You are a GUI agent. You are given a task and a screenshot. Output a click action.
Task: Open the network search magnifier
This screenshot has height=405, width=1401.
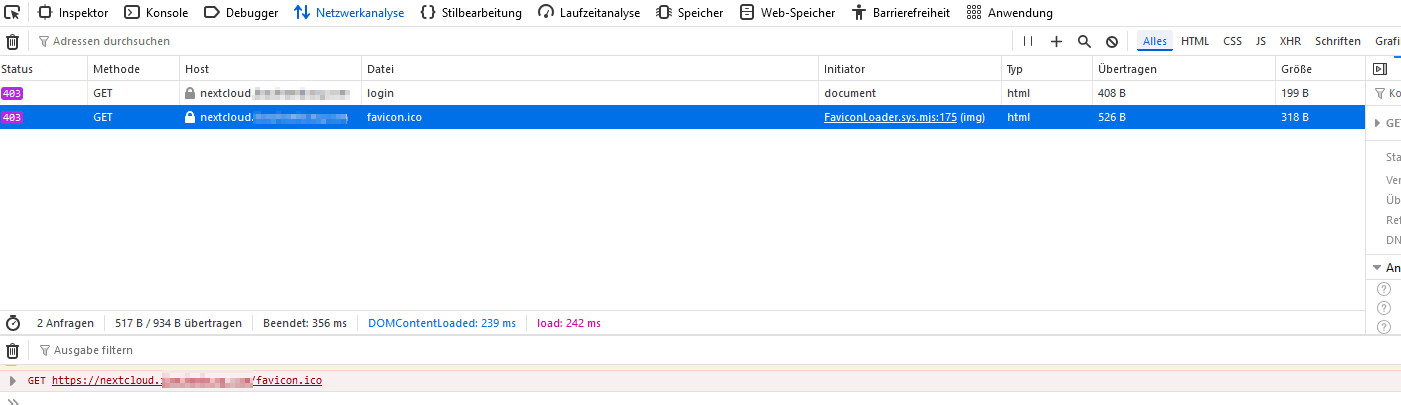(x=1084, y=42)
